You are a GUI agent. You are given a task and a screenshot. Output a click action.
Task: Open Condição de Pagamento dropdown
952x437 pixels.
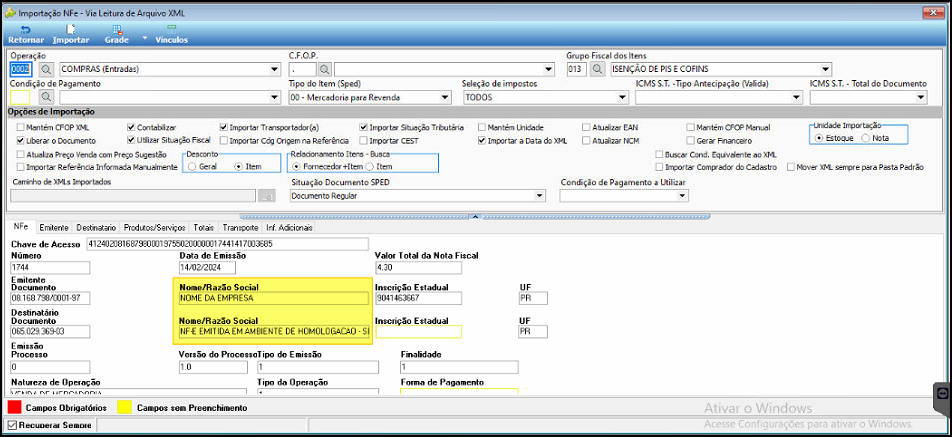click(274, 97)
